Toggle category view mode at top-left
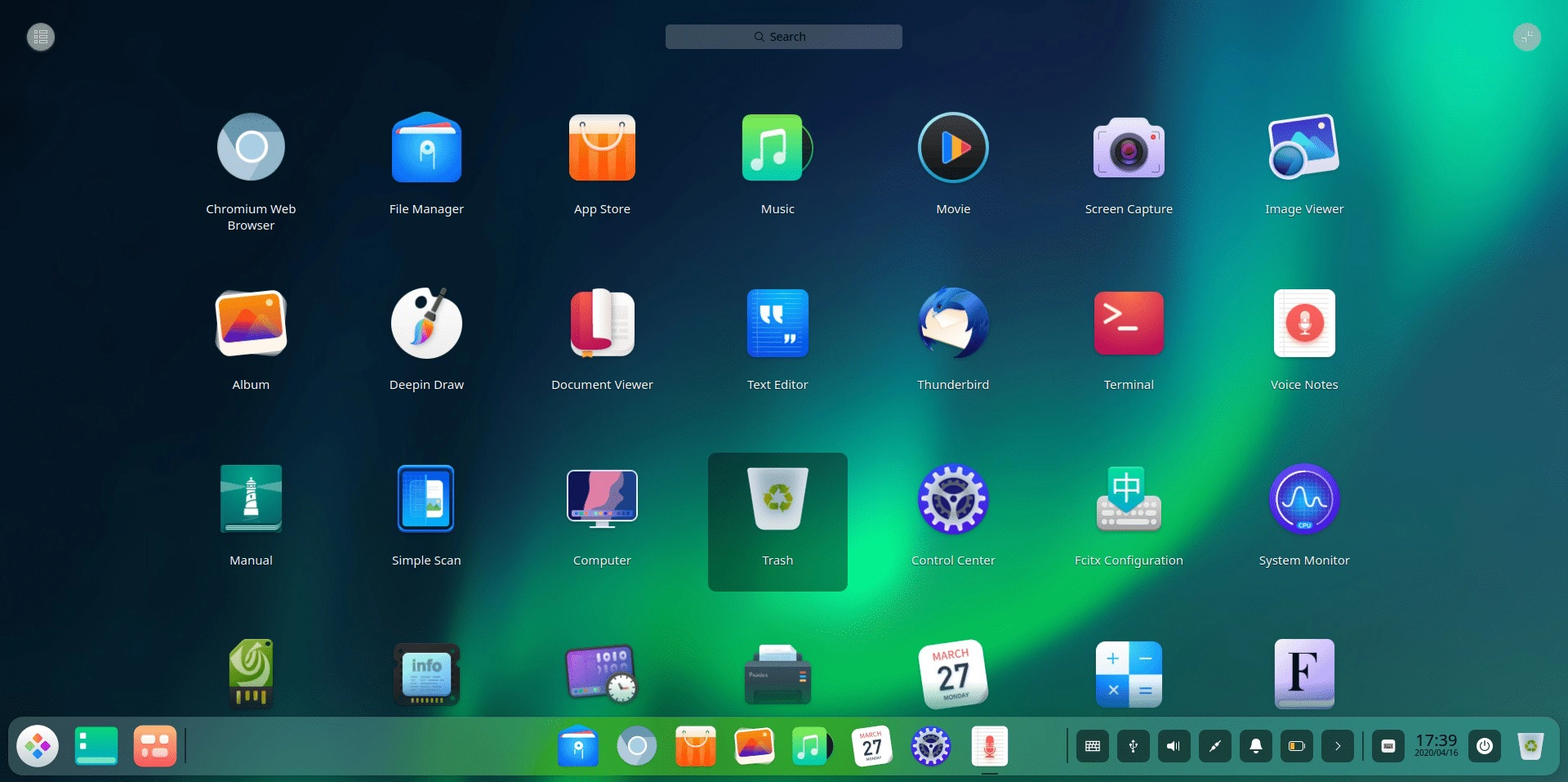The image size is (1568, 782). pos(41,37)
